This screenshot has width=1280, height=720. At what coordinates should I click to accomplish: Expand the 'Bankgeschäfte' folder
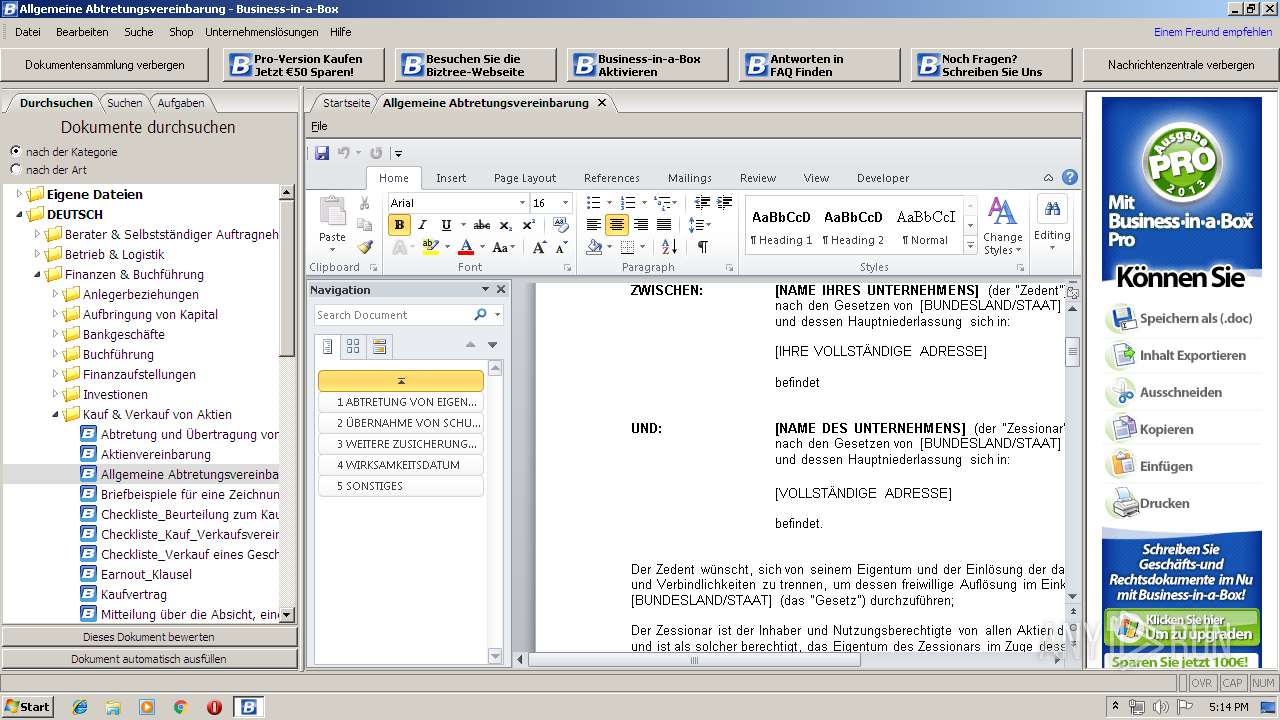pyautogui.click(x=57, y=334)
